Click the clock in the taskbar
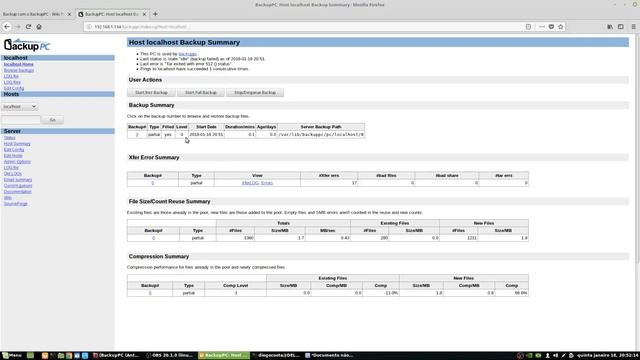 pyautogui.click(x=608, y=356)
